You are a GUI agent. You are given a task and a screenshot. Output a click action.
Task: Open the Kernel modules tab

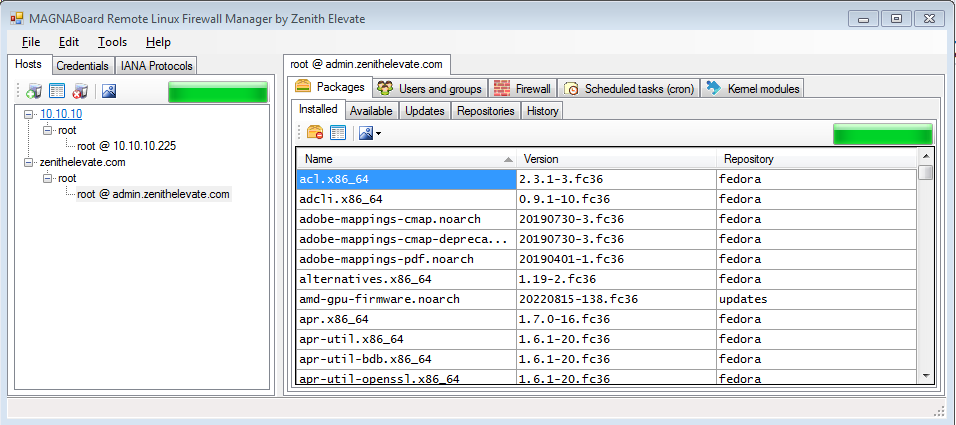(753, 89)
